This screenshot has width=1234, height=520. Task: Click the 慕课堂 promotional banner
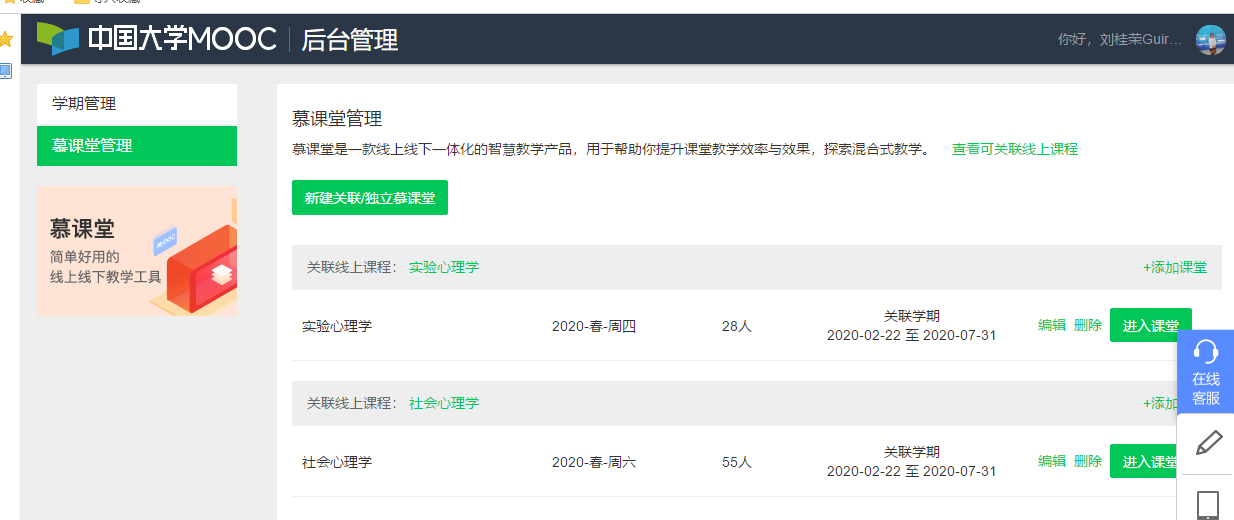[136, 251]
